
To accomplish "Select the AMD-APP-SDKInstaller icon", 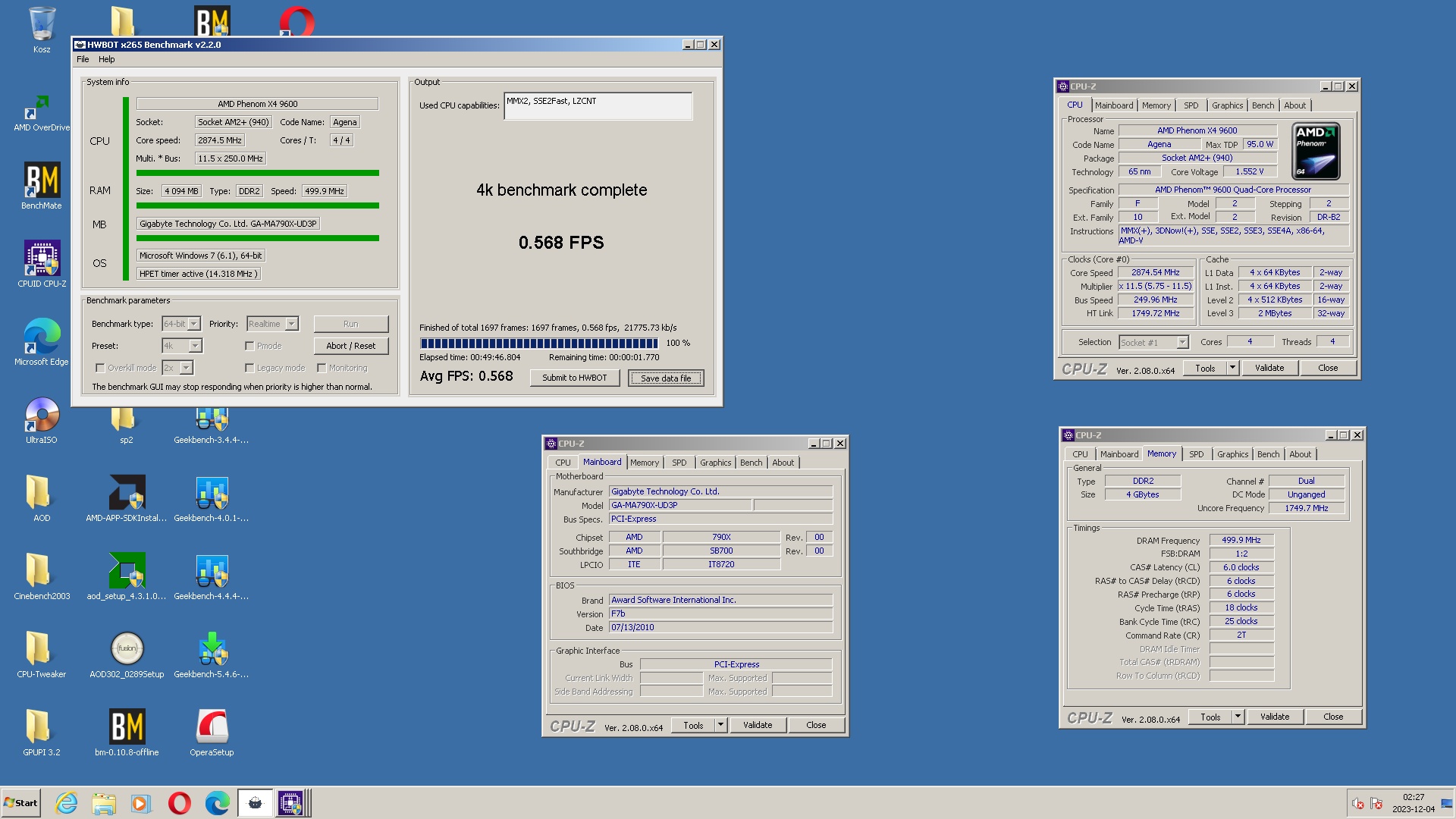I will (x=127, y=498).
